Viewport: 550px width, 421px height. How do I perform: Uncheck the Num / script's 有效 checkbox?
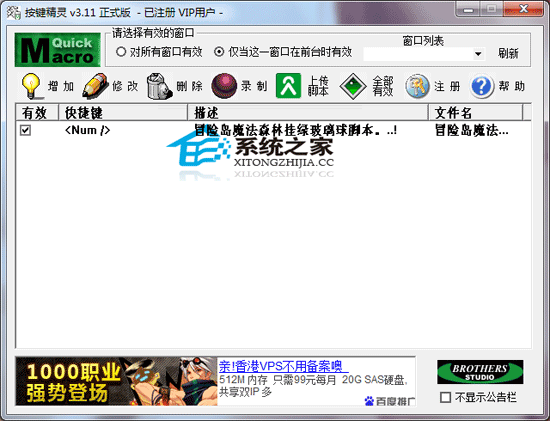[x=25, y=131]
